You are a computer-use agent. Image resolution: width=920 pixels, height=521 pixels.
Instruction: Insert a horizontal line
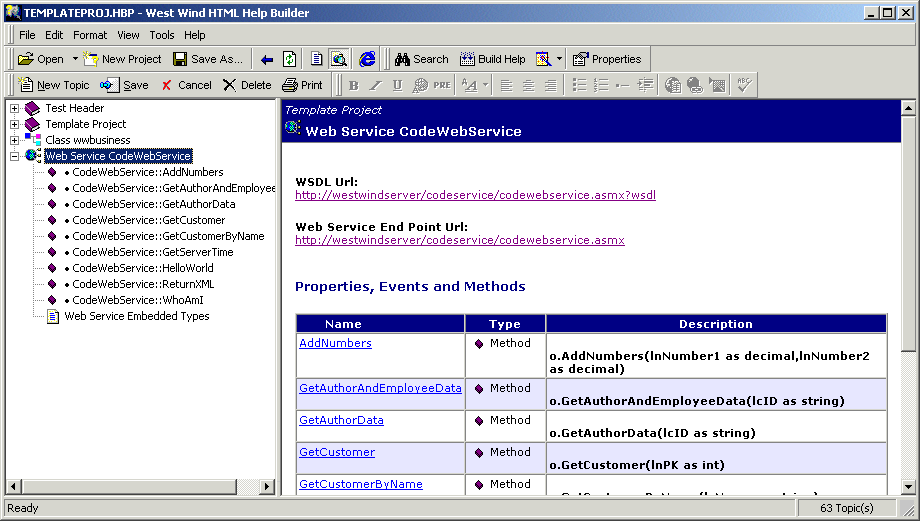623,86
